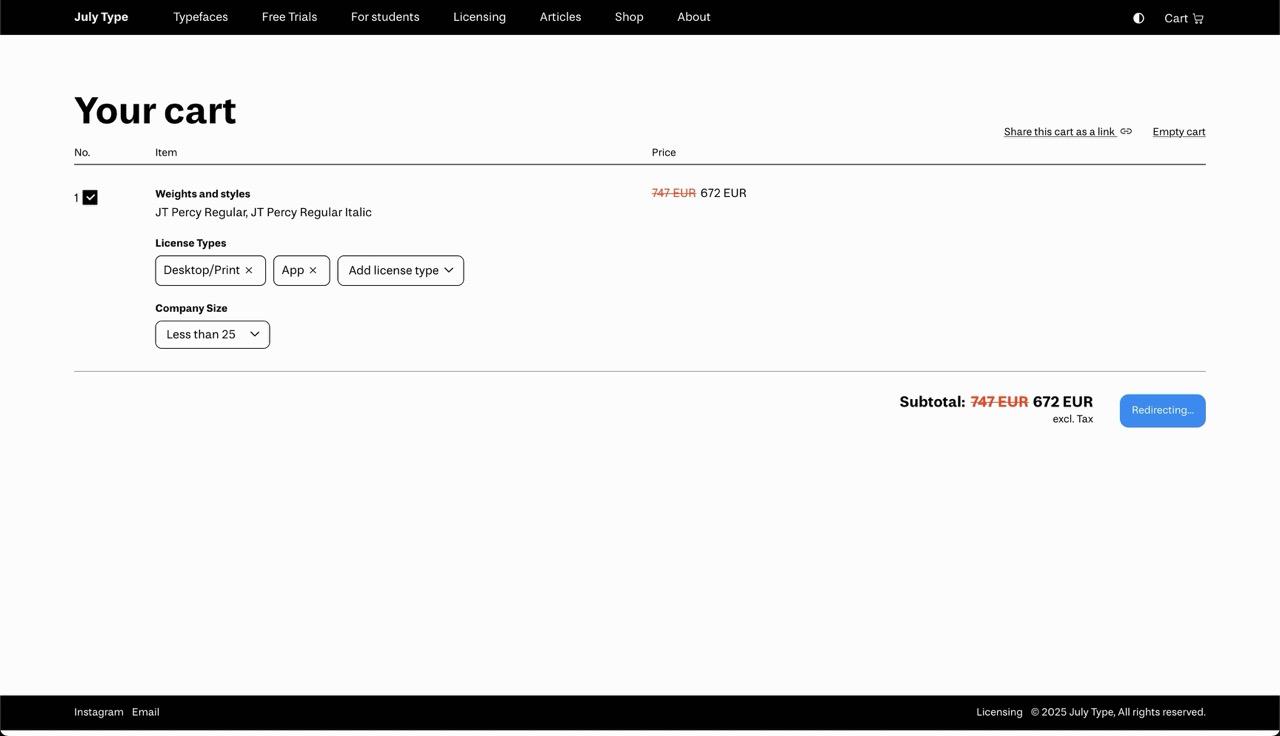Viewport: 1280px width, 736px height.
Task: Remove the App license type tag
Action: [x=313, y=271]
